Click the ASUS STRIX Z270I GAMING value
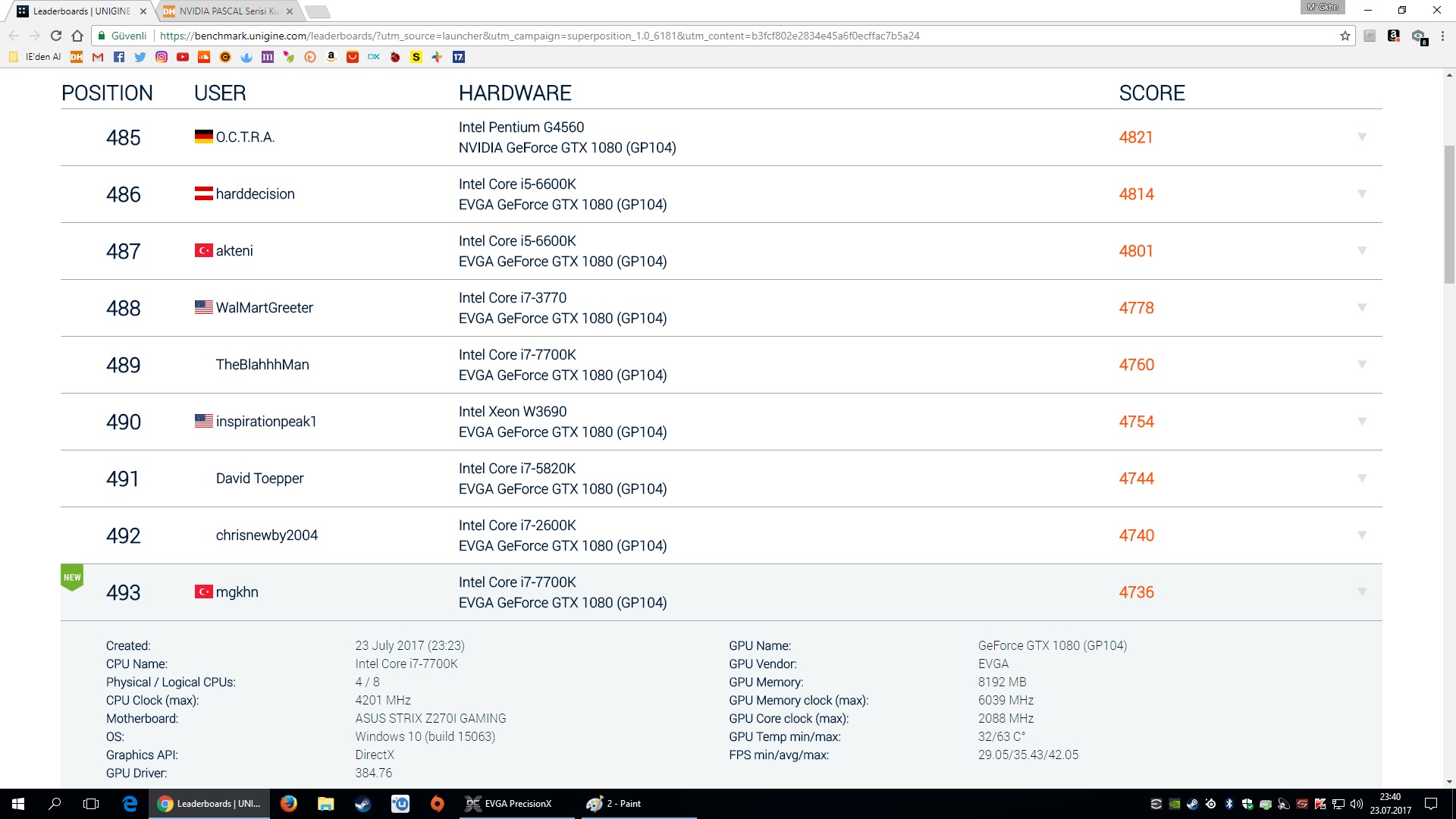1456x819 pixels. 430,718
